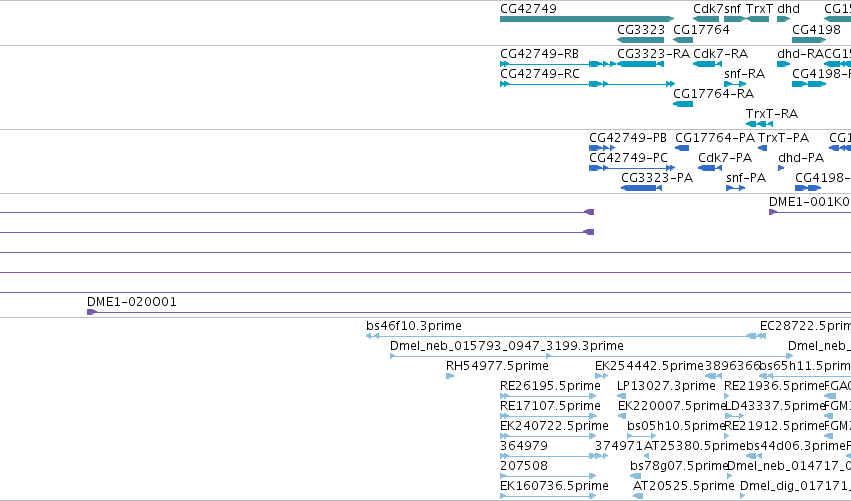Click the EK240722.5prime EST label
Screen dimensions: 851x501
tap(554, 426)
